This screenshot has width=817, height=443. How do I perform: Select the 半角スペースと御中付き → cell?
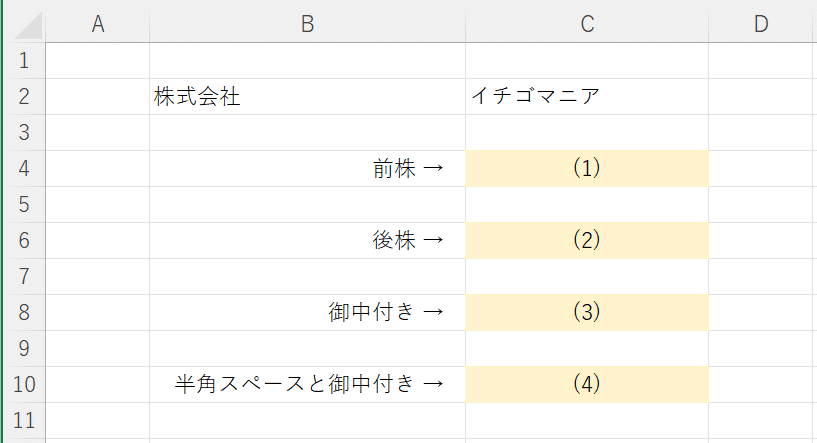[x=307, y=384]
